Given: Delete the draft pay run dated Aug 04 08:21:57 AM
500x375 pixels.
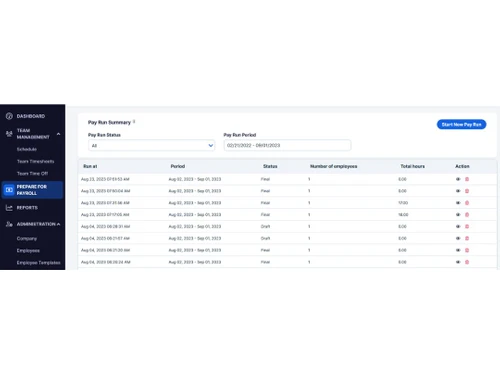Looking at the screenshot, I should [x=467, y=238].
